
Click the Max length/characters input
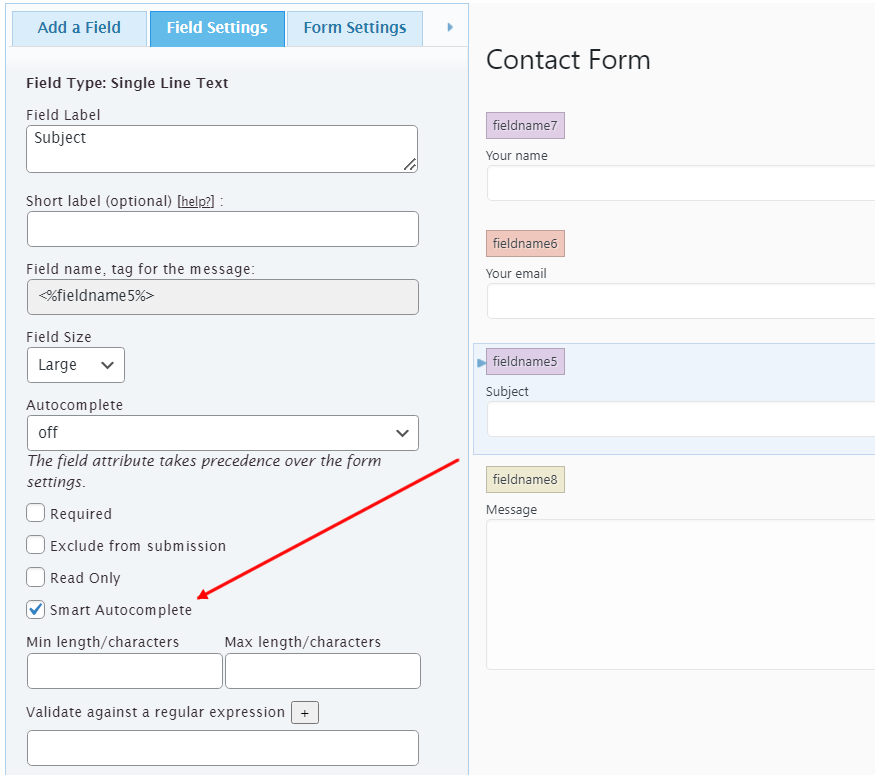click(x=322, y=671)
